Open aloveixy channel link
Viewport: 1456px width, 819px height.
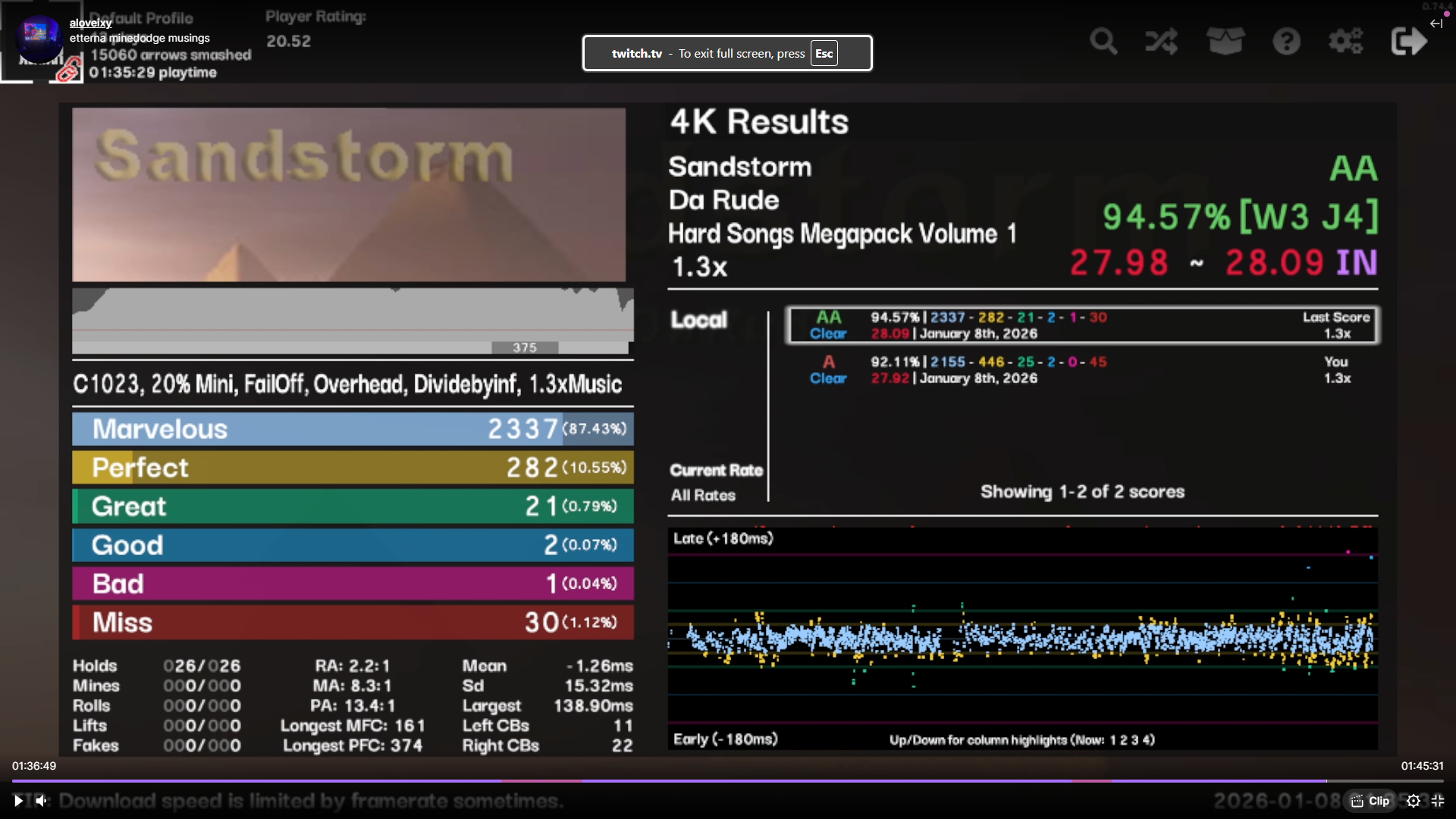click(x=90, y=23)
